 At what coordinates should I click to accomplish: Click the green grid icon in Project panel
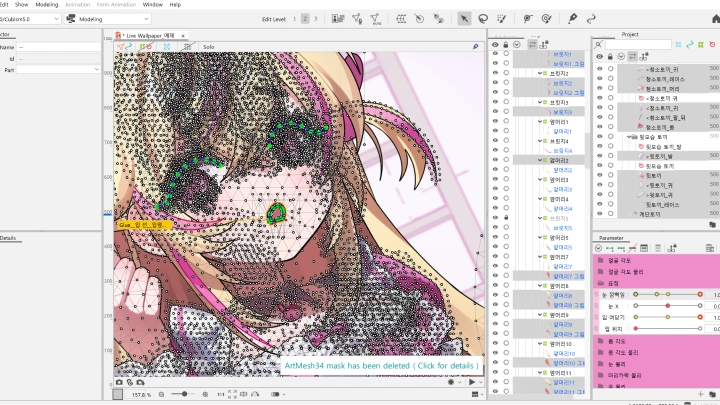tap(701, 45)
